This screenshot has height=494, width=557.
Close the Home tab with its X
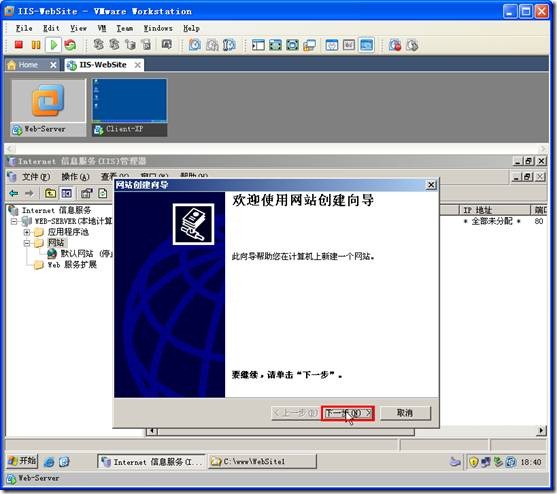[x=53, y=65]
